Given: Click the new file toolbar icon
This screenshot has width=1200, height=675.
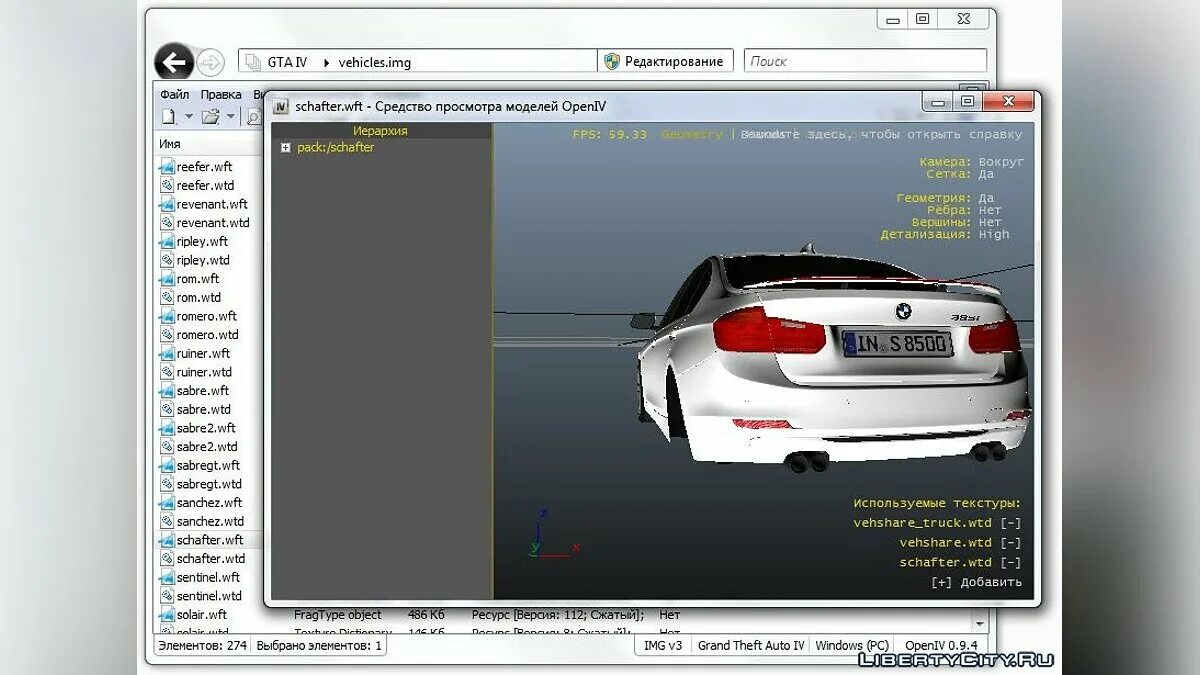Looking at the screenshot, I should pyautogui.click(x=169, y=117).
